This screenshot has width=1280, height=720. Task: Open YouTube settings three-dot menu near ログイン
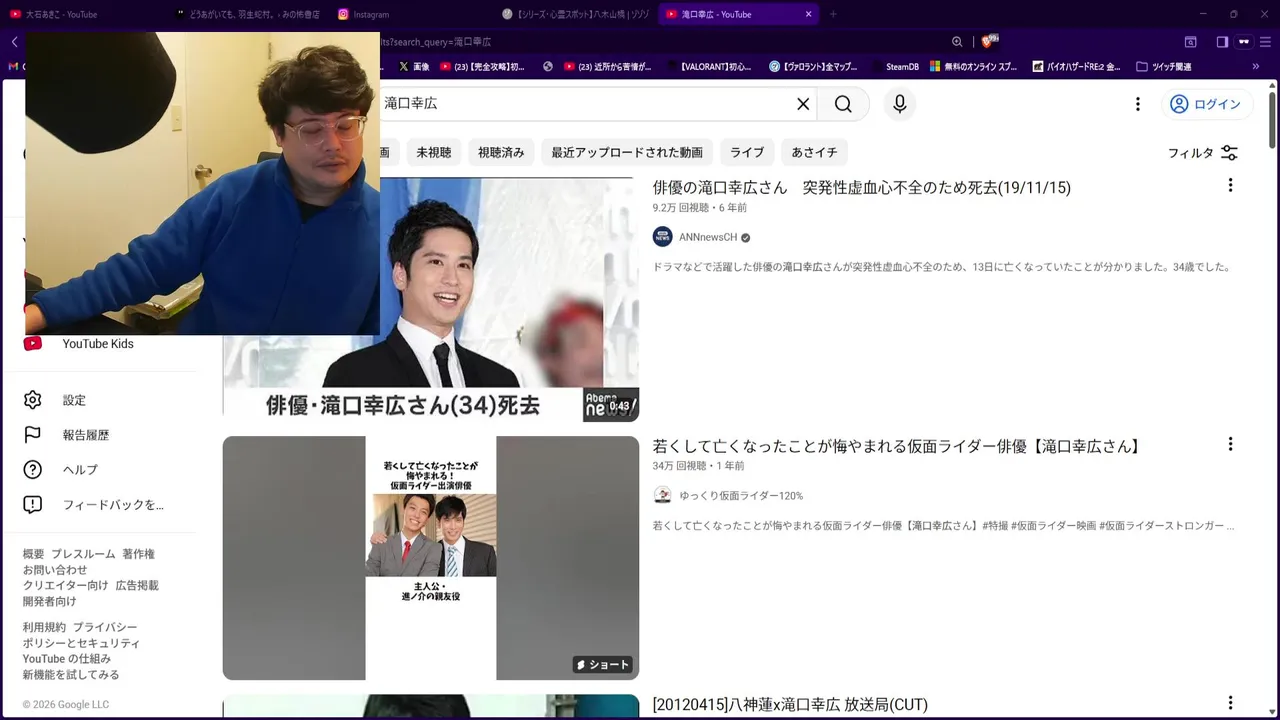pyautogui.click(x=1137, y=104)
